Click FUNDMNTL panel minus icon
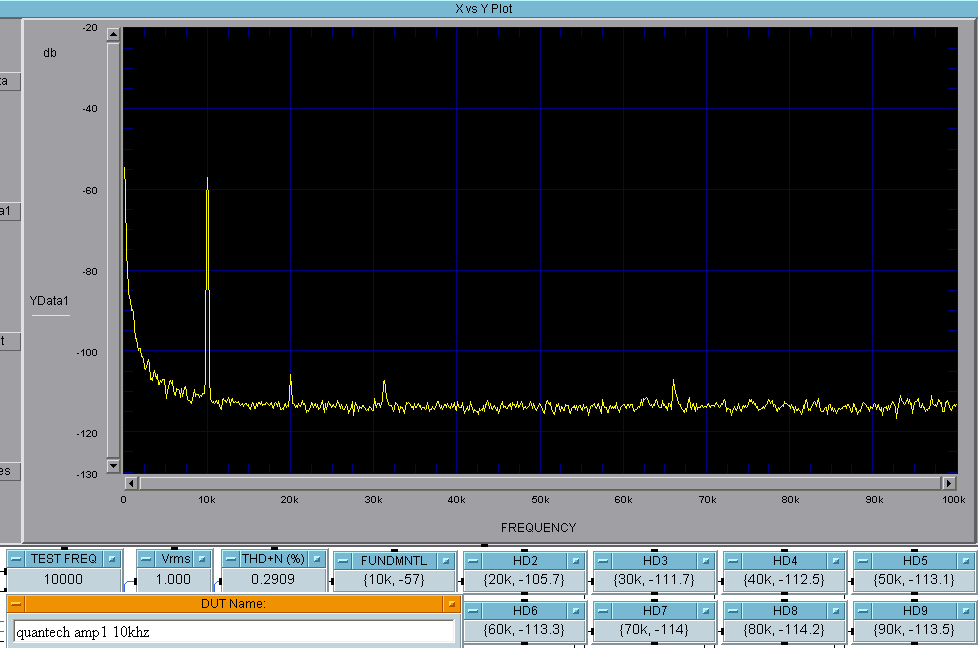978x648 pixels. 344,561
